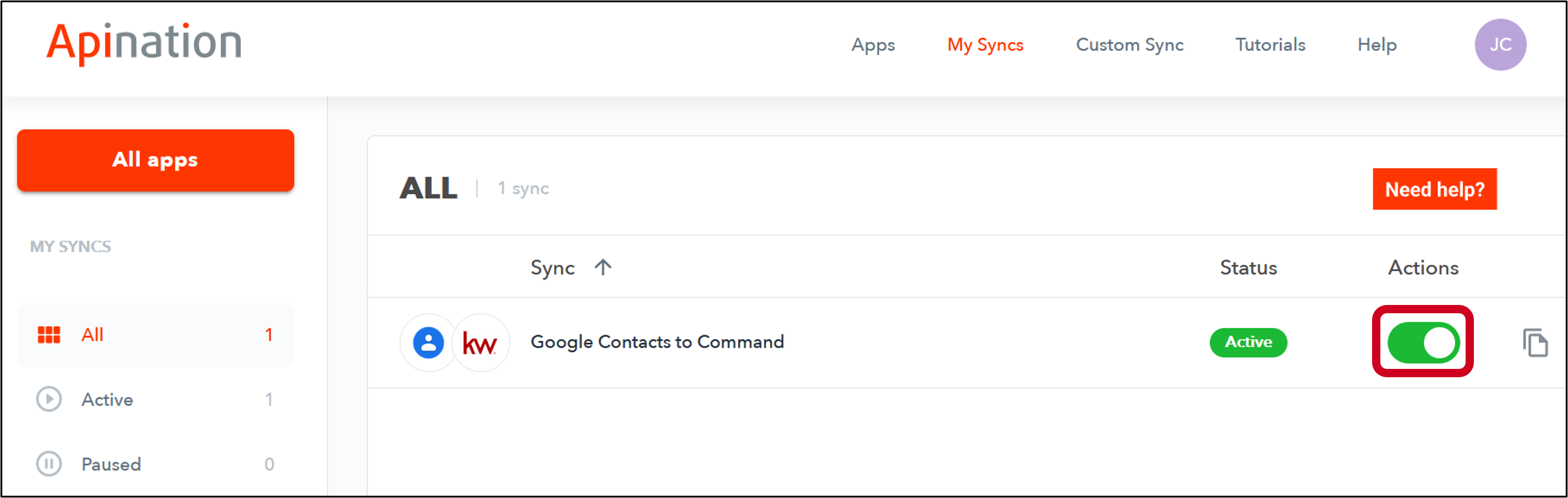Click the Need help? button

[x=1434, y=189]
